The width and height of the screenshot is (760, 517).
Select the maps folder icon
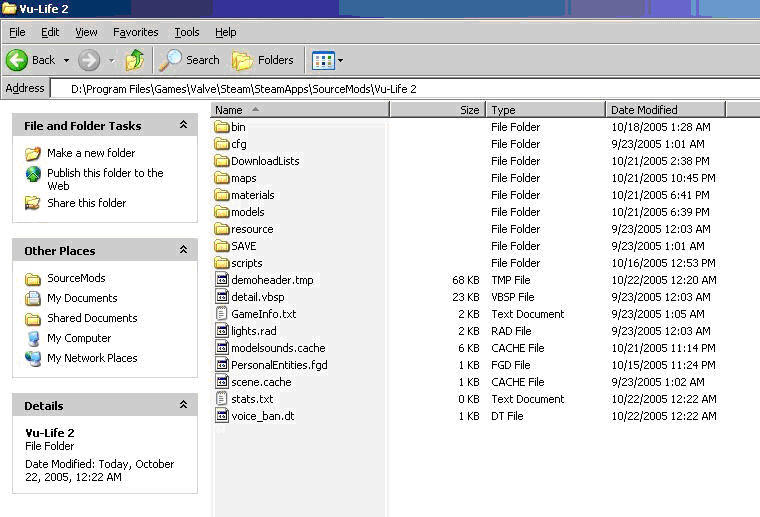(x=222, y=178)
